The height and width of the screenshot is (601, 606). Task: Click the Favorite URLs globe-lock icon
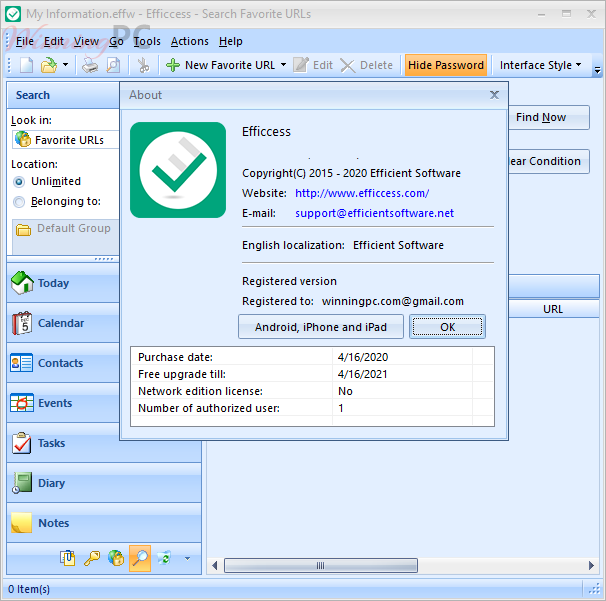pyautogui.click(x=116, y=558)
